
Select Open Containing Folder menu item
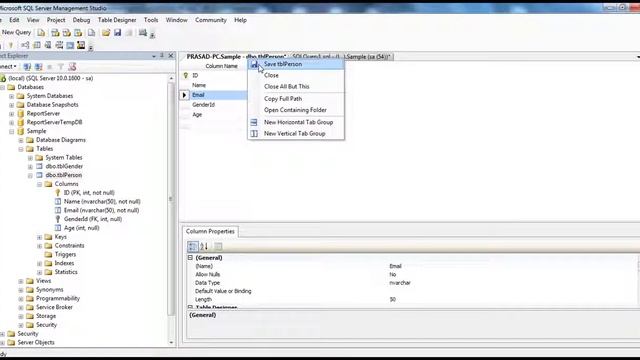(x=296, y=110)
